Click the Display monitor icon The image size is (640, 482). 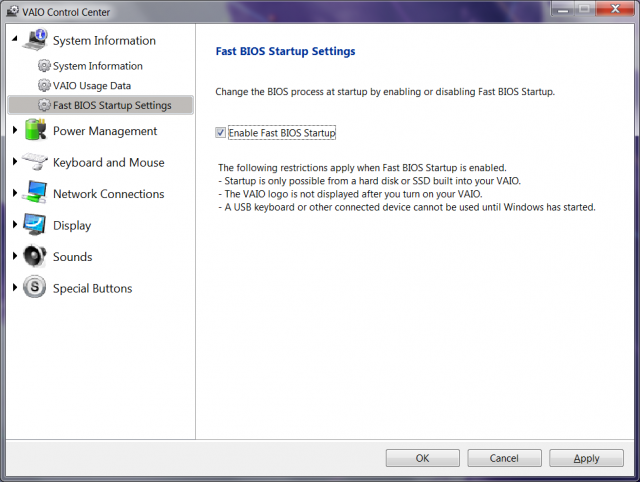tap(35, 224)
